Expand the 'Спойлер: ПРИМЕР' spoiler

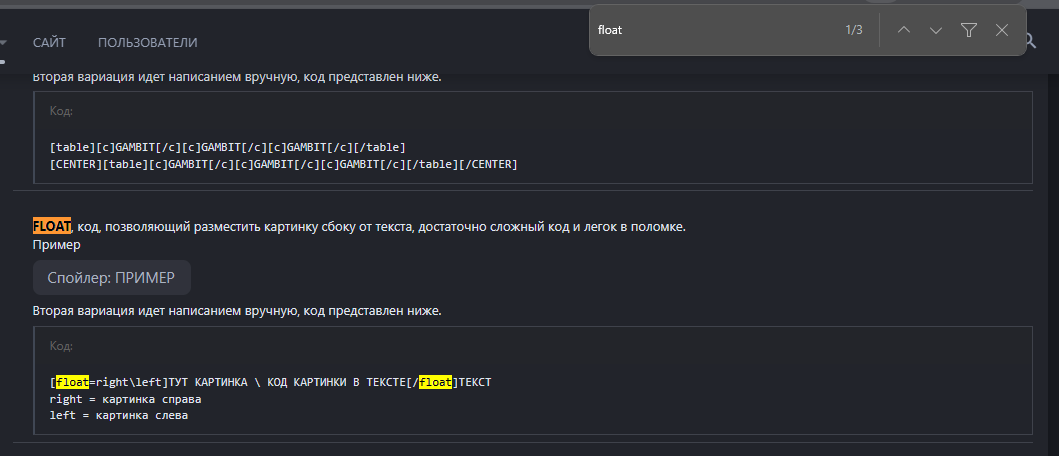coord(111,277)
